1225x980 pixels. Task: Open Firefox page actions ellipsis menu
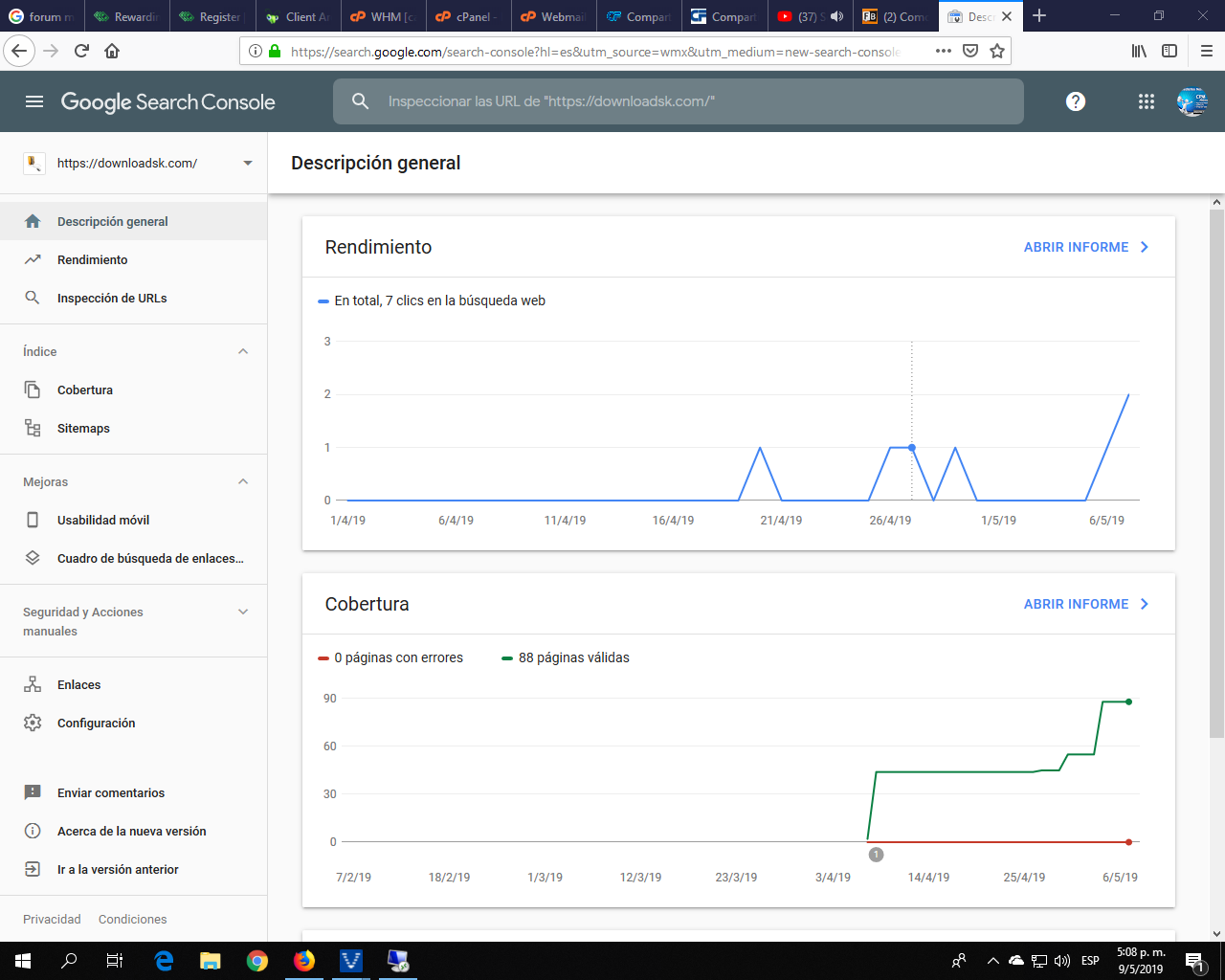coord(944,51)
